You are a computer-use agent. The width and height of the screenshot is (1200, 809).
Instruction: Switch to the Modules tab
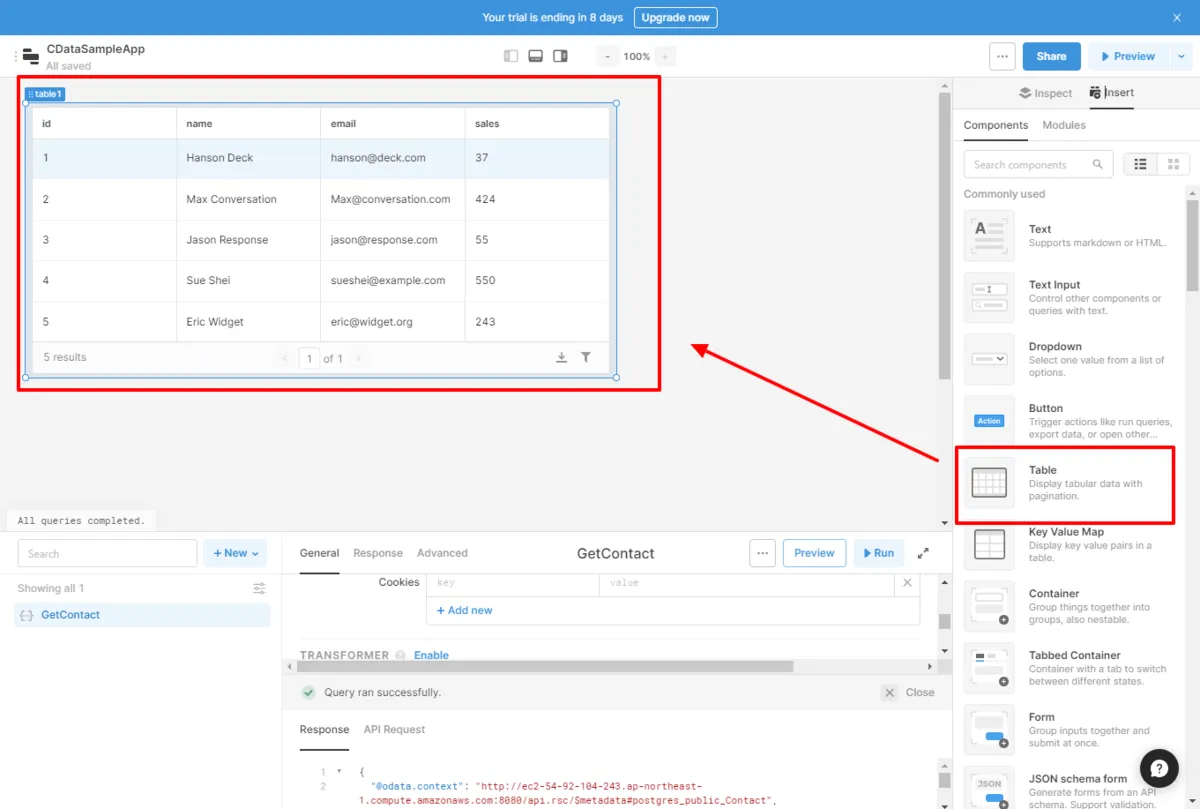tap(1063, 125)
